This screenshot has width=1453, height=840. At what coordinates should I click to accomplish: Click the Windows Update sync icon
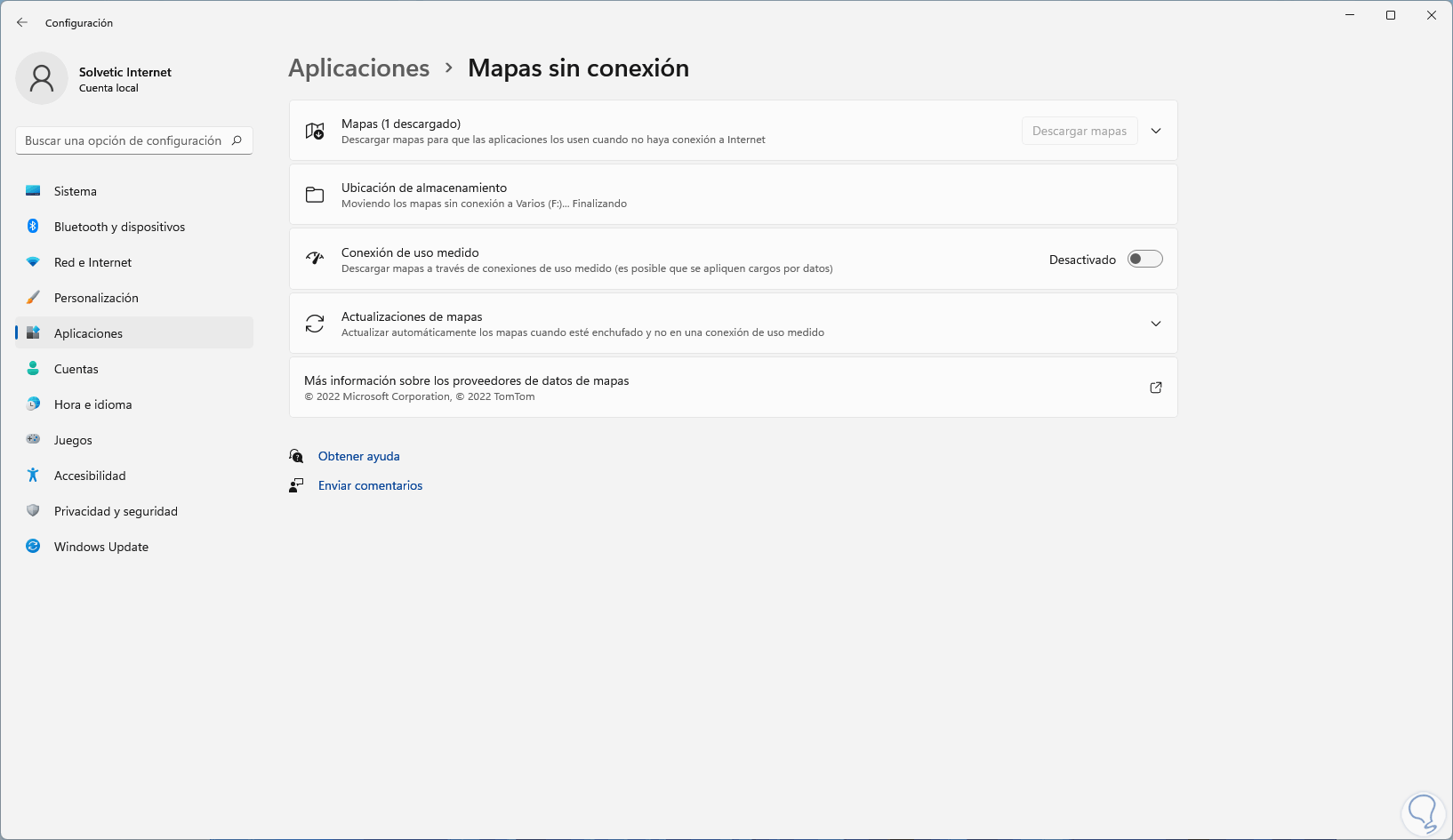pyautogui.click(x=33, y=547)
